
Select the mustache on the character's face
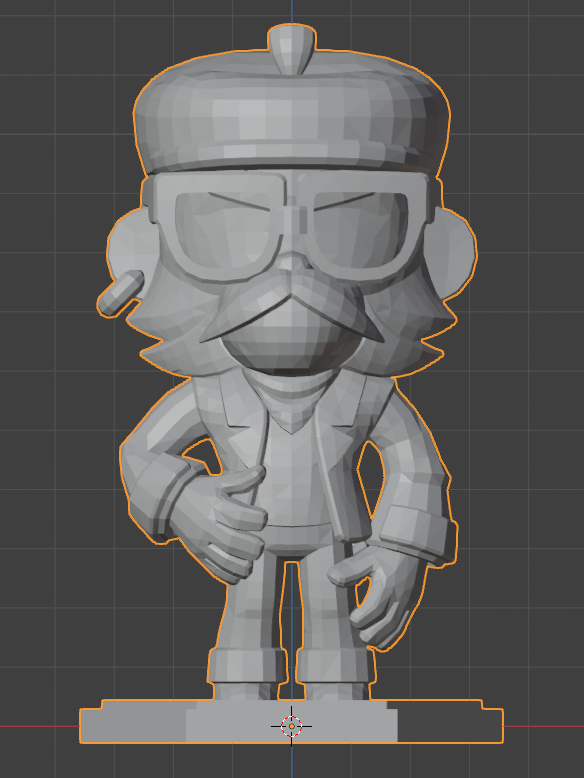292,307
